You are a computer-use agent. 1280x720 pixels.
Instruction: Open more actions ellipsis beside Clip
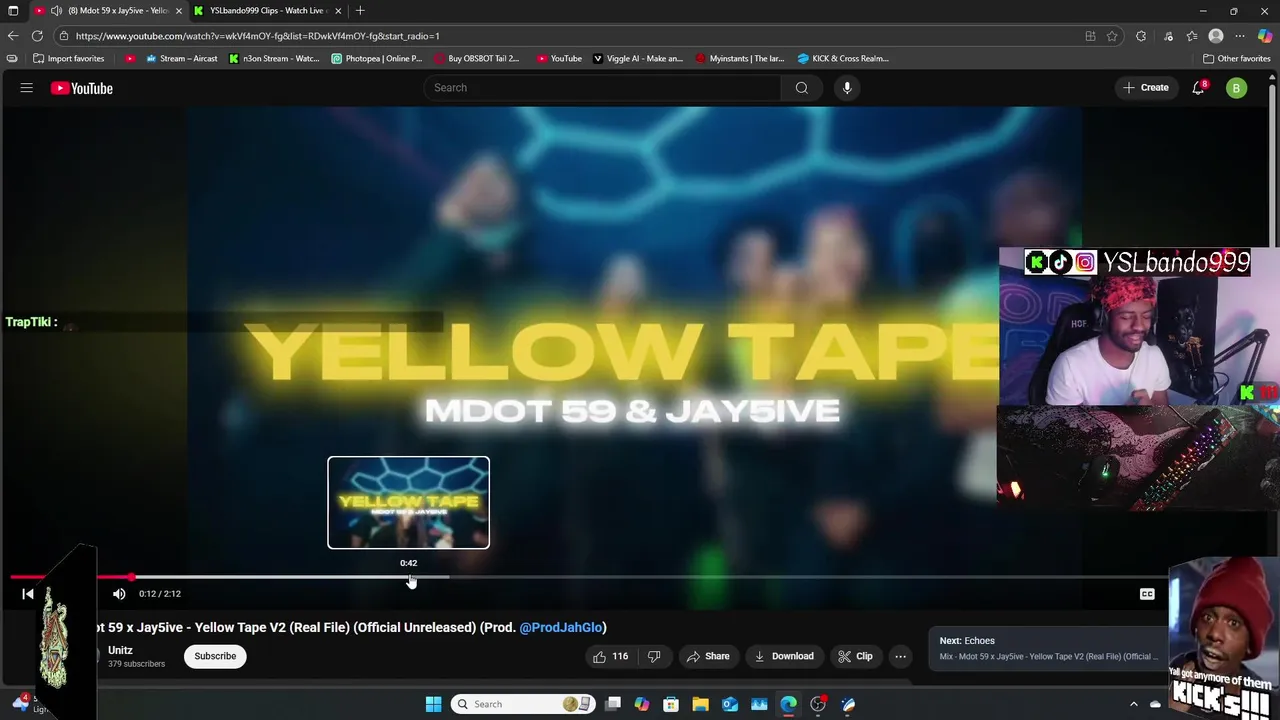point(901,656)
